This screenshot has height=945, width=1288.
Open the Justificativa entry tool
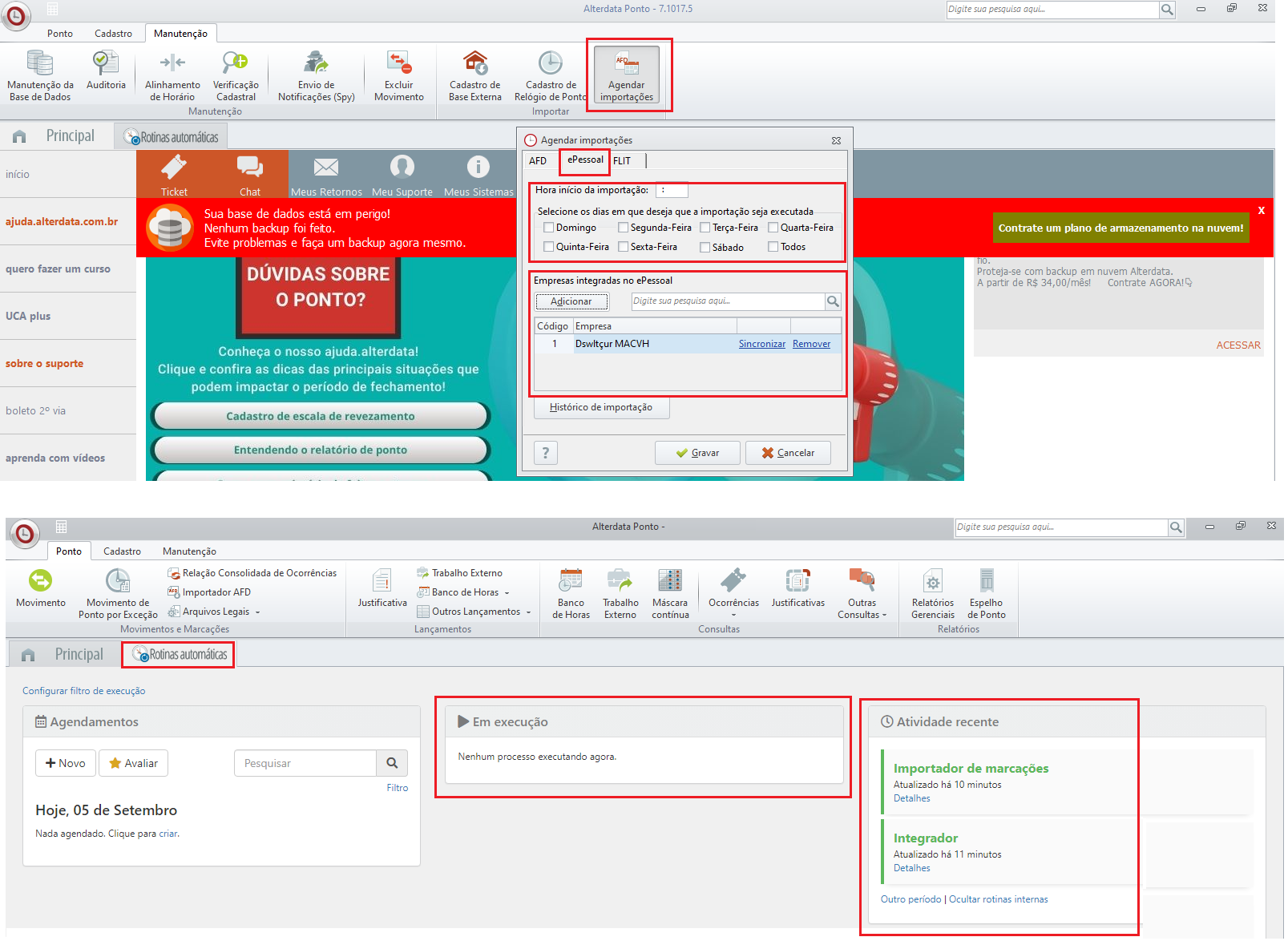click(382, 588)
